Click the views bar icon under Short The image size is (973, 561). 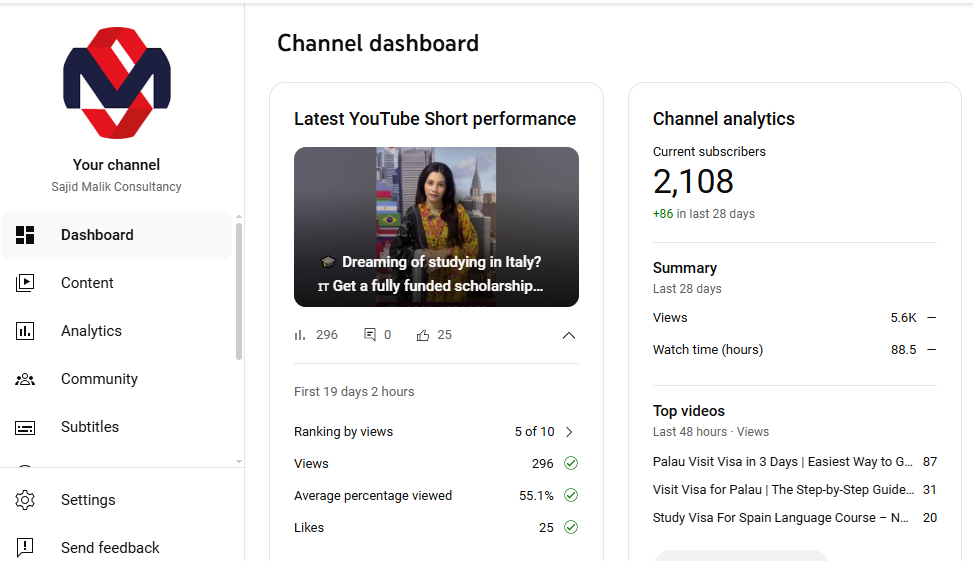(300, 335)
